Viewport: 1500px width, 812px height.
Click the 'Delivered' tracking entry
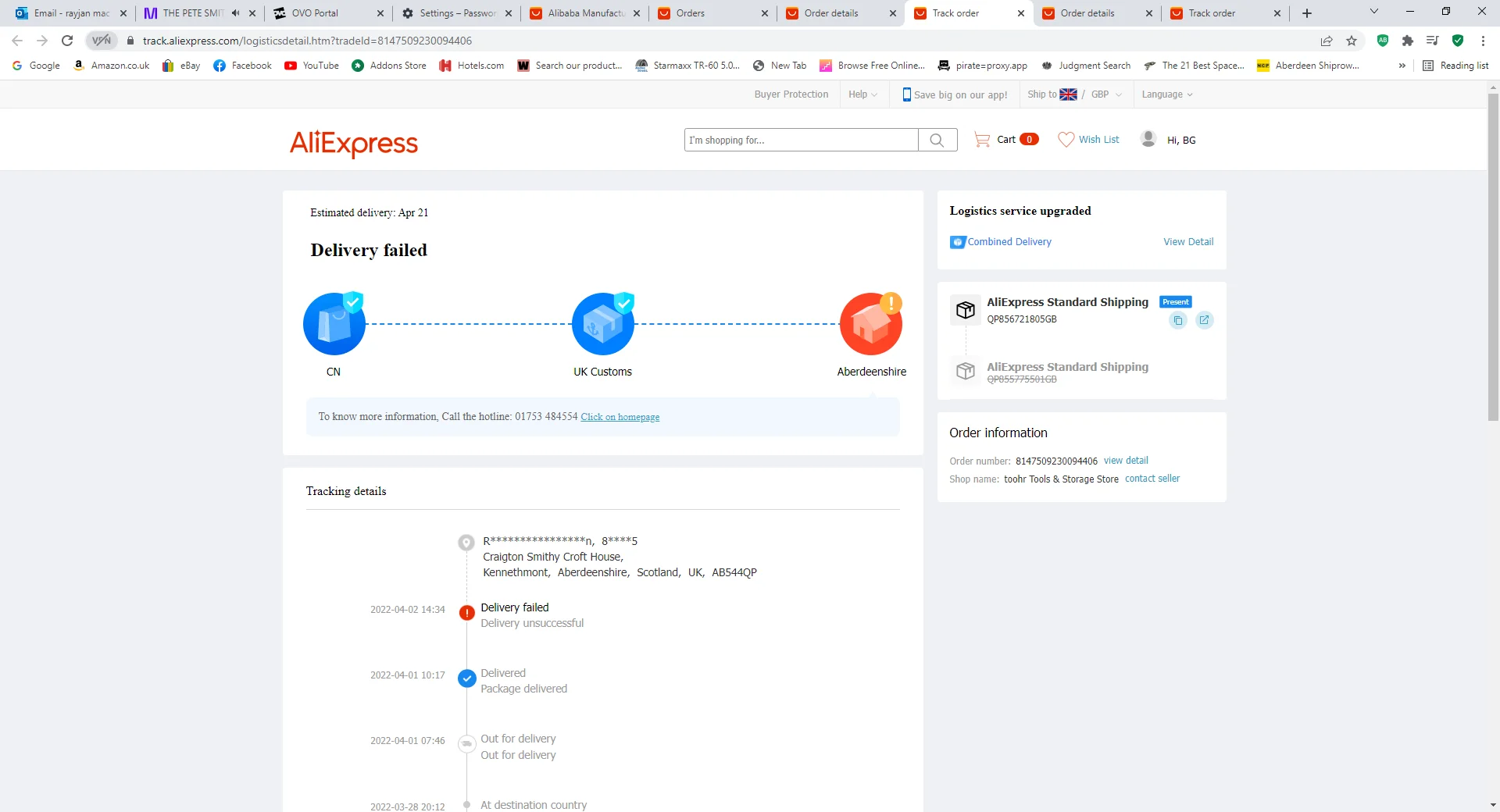click(503, 673)
